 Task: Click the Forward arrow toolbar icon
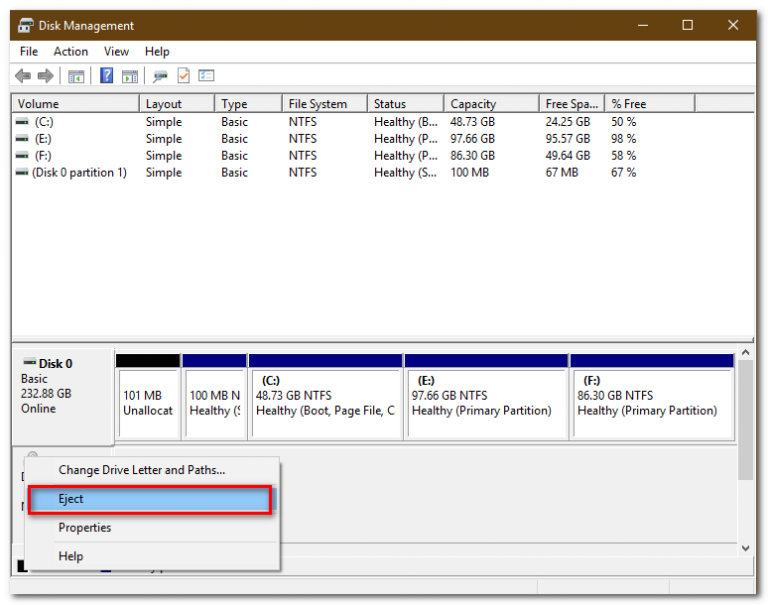pyautogui.click(x=46, y=76)
